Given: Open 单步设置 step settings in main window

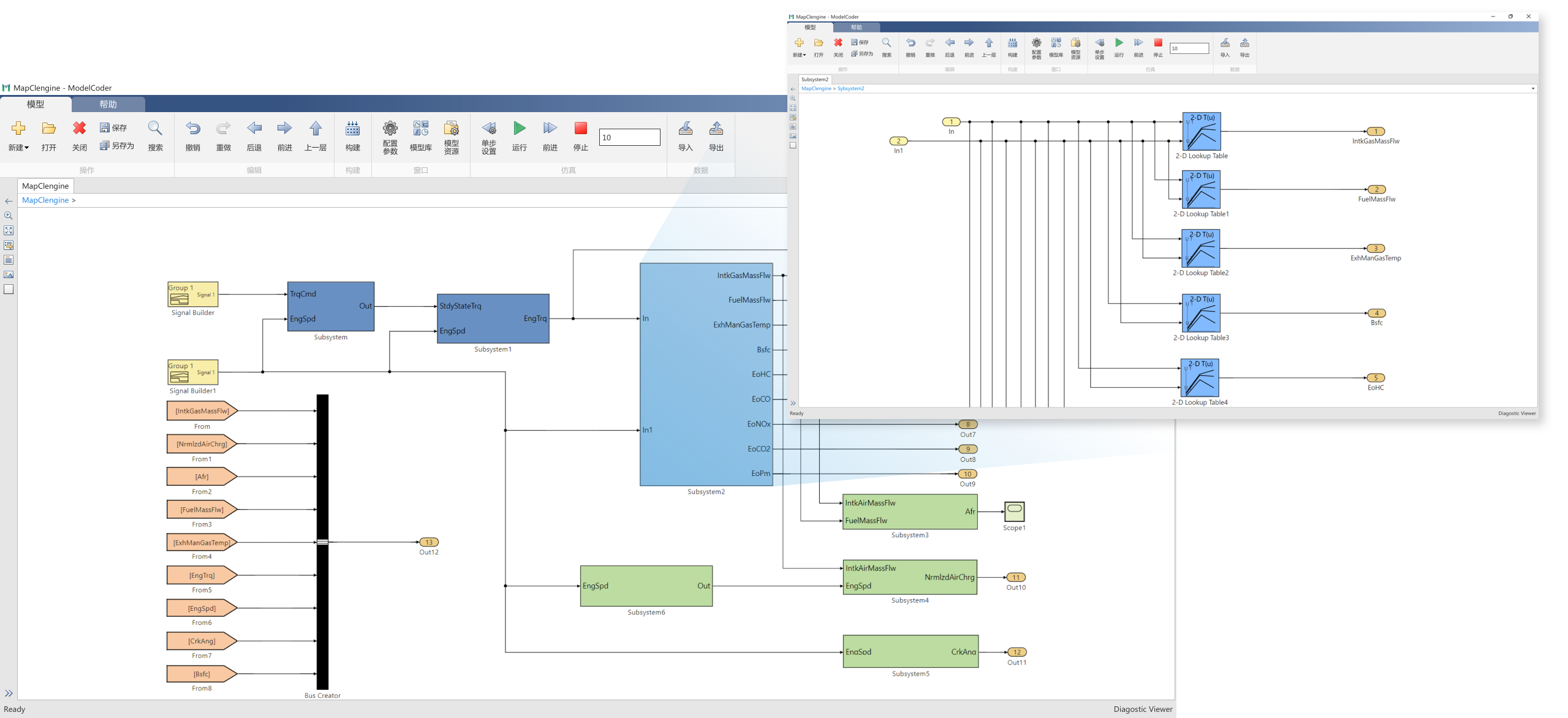Looking at the screenshot, I should click(489, 138).
